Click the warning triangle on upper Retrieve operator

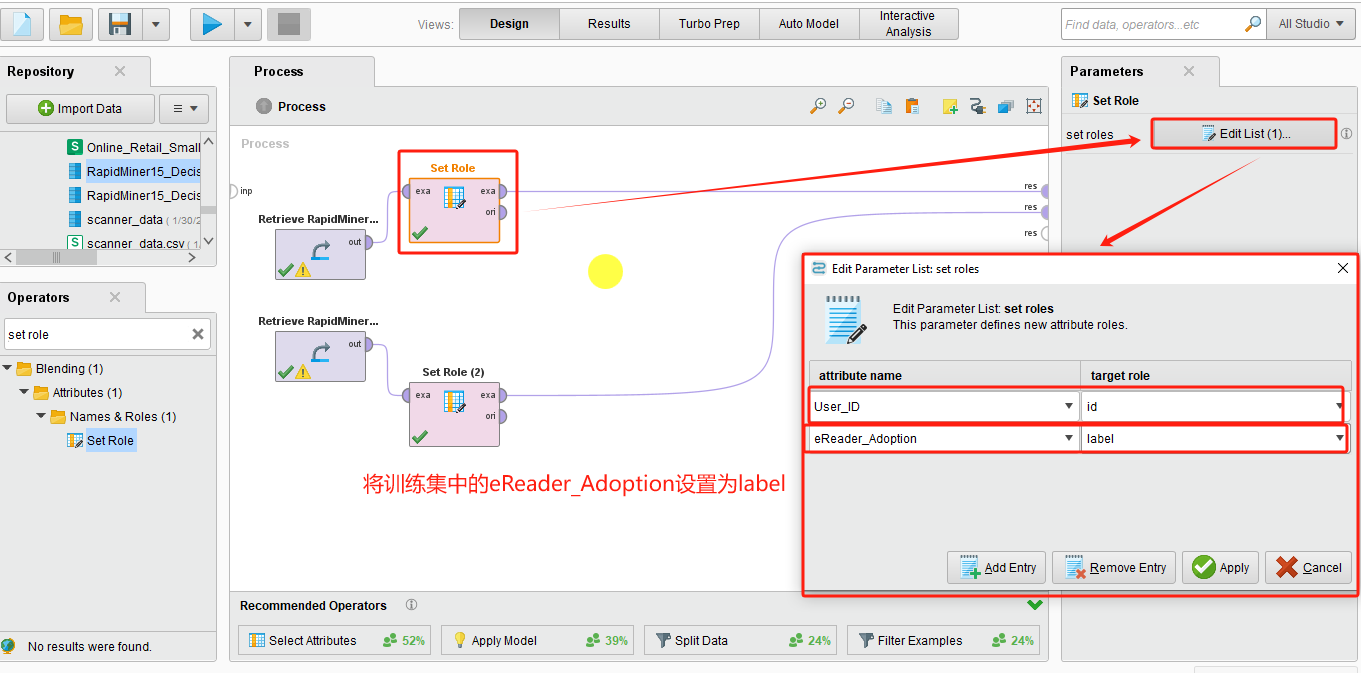click(x=303, y=269)
